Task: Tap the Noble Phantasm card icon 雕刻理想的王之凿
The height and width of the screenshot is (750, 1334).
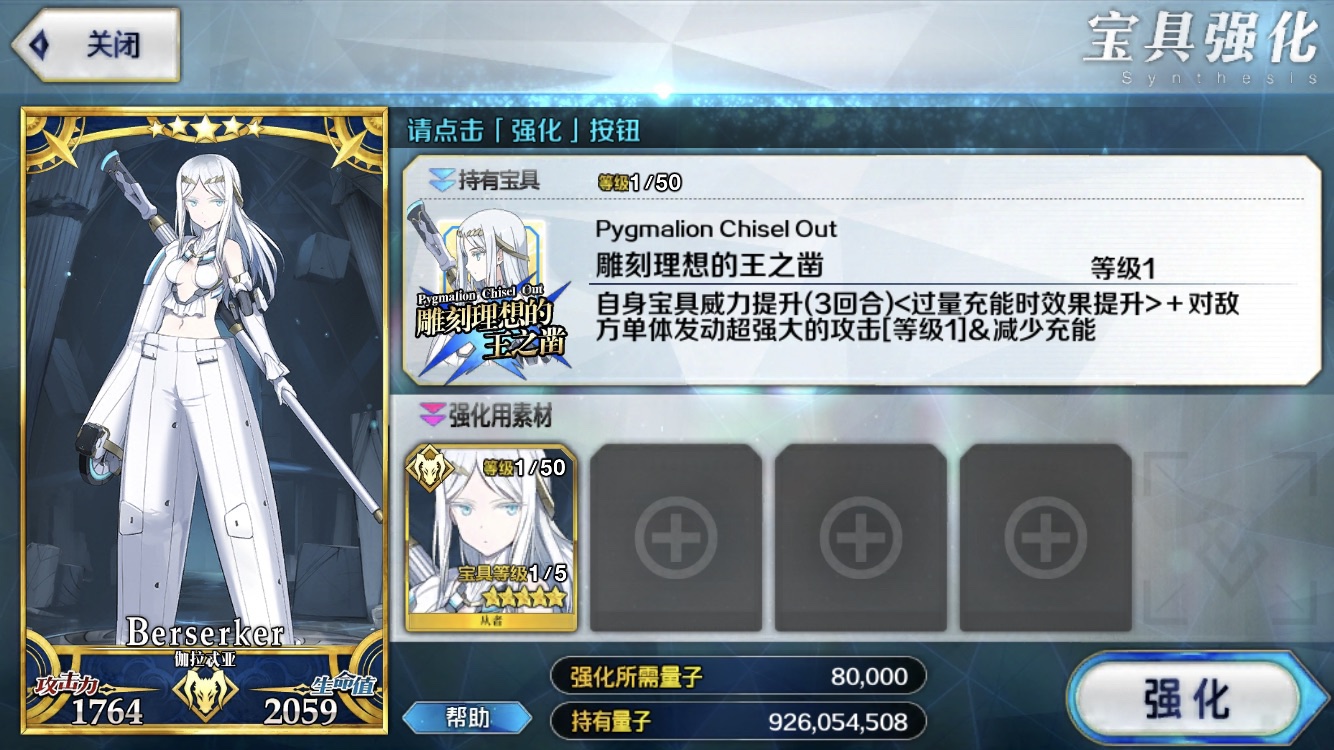Action: pos(490,292)
